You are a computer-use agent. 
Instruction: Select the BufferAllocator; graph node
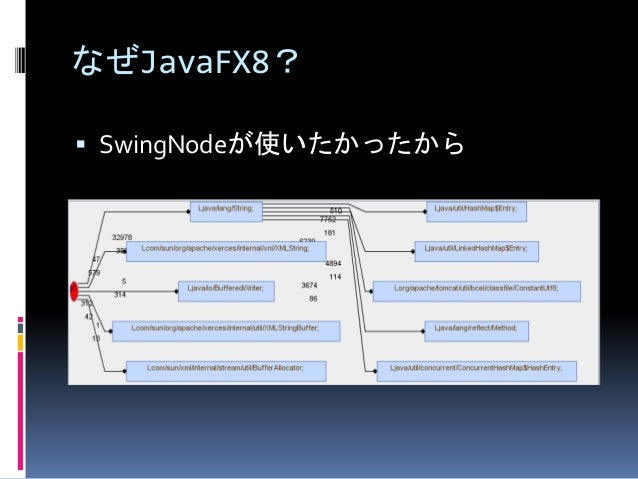point(226,371)
